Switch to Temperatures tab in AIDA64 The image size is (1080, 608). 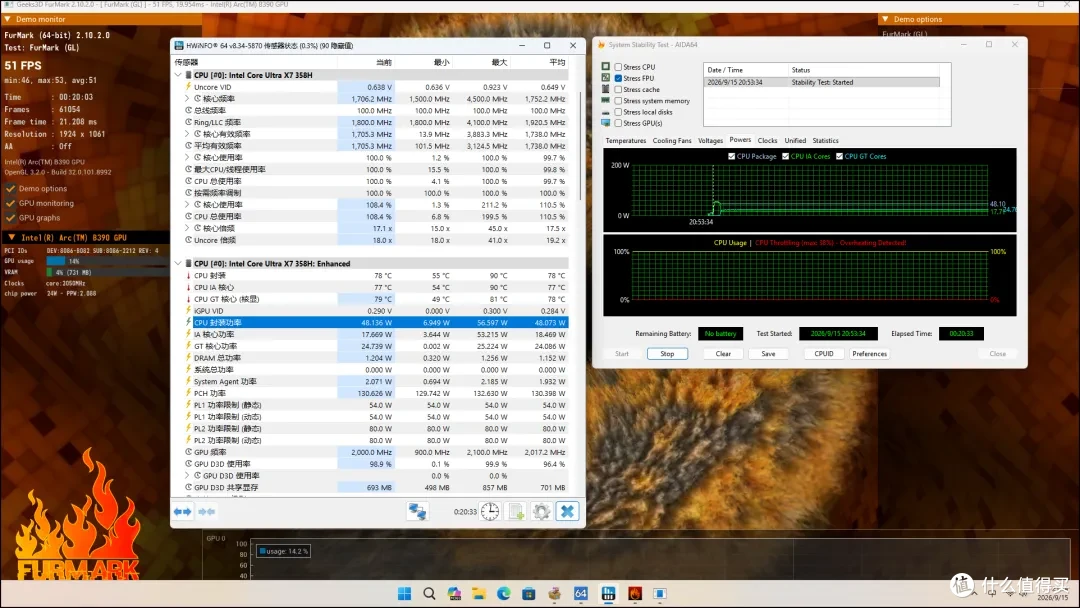[x=625, y=140]
